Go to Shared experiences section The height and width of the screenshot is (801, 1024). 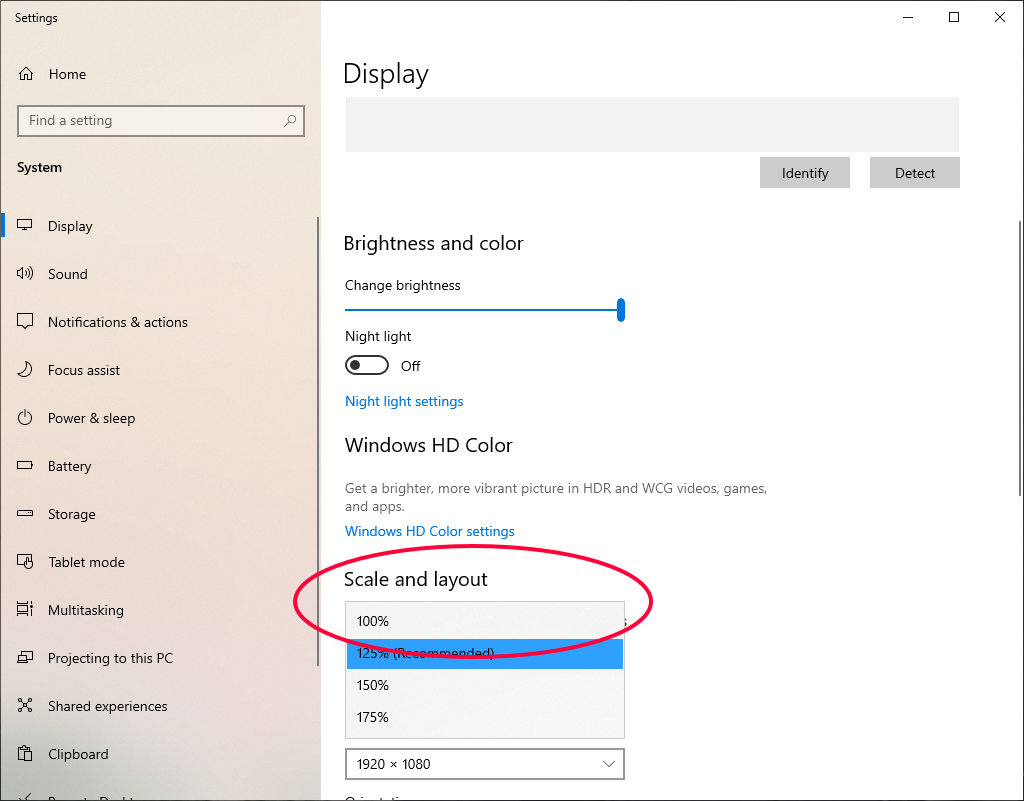[x=107, y=706]
